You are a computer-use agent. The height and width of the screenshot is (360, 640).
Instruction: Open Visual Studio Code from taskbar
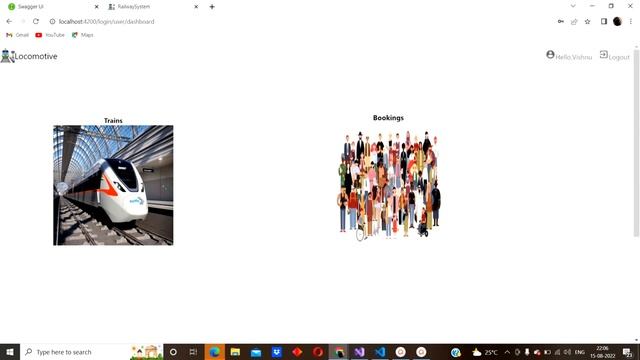[x=380, y=352]
